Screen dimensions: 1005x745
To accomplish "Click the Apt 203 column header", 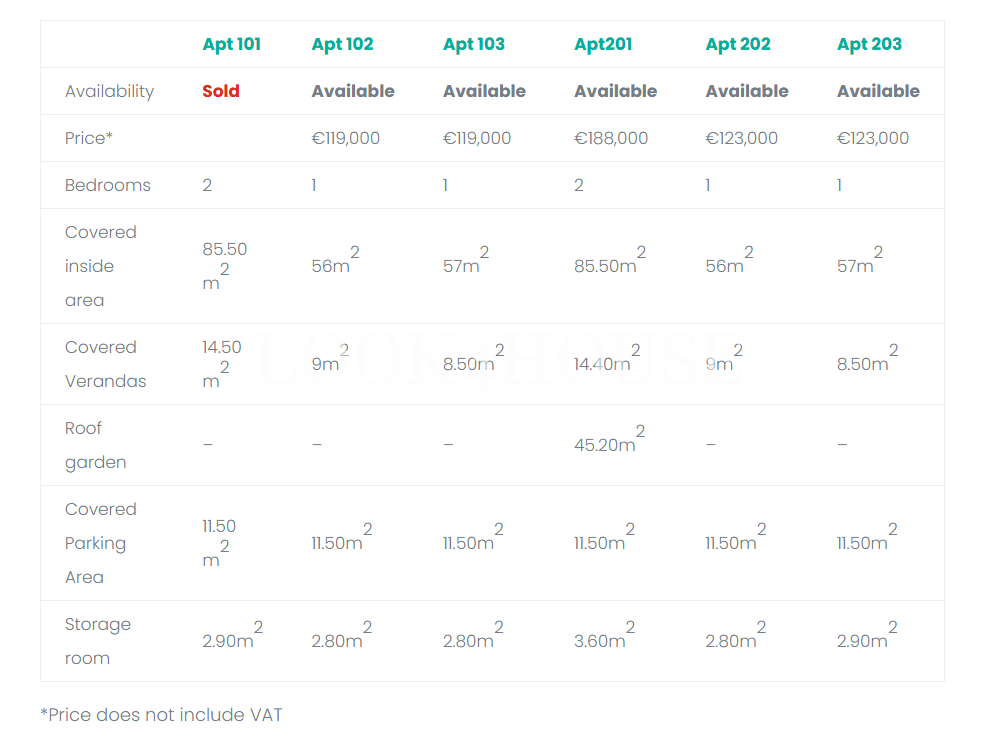I will pyautogui.click(x=869, y=44).
